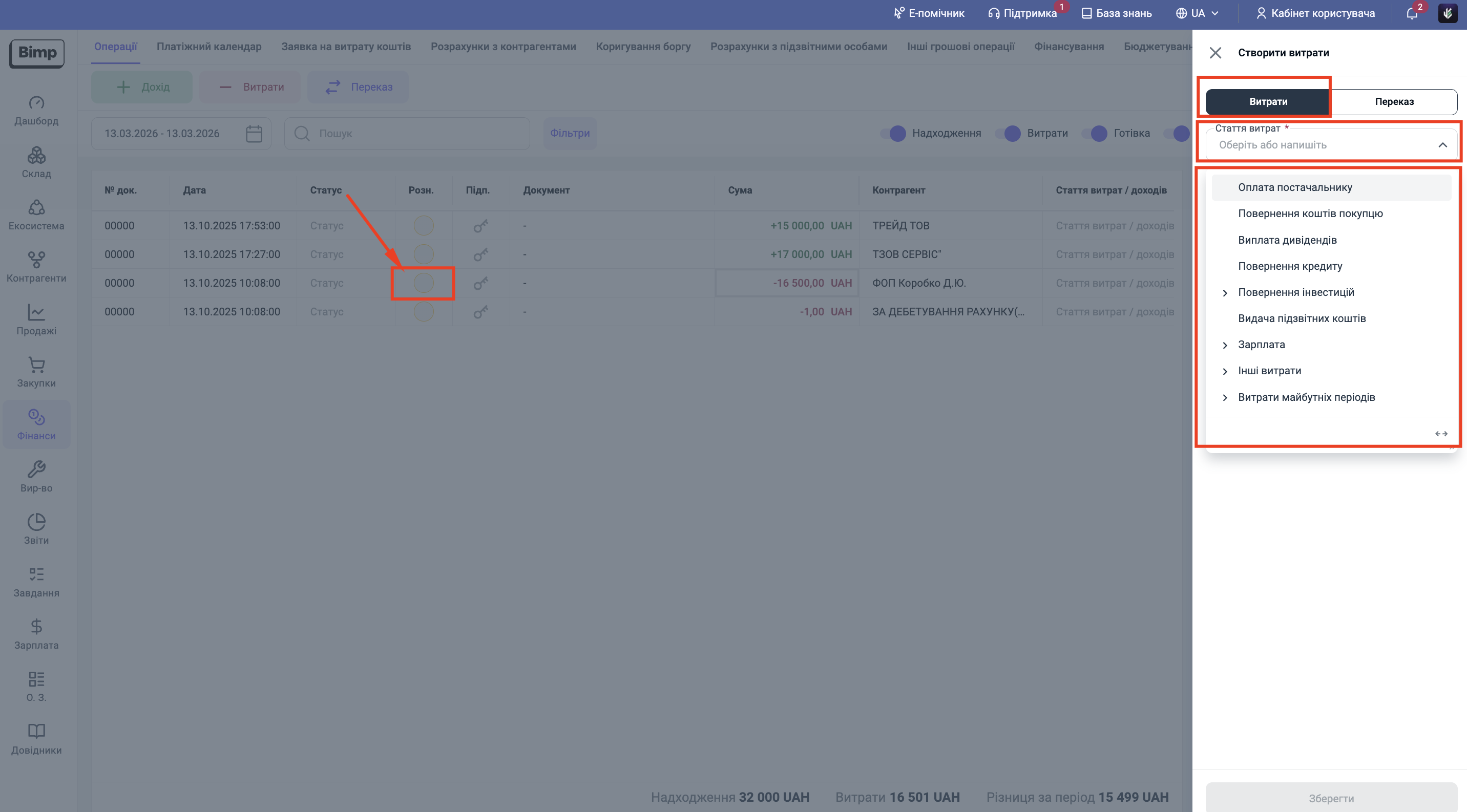The width and height of the screenshot is (1467, 812).
Task: Click the Фільтри button
Action: (570, 134)
